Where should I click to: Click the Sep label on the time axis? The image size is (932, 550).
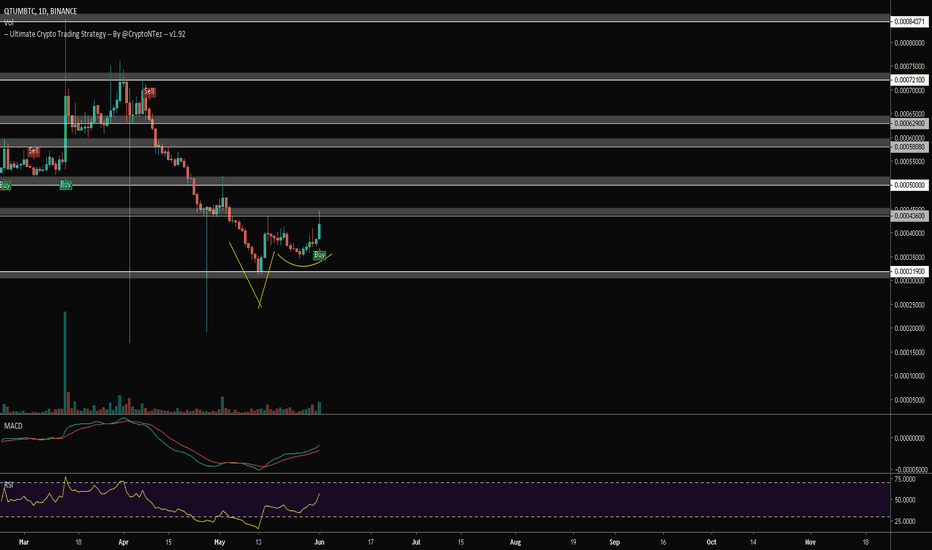(x=615, y=542)
